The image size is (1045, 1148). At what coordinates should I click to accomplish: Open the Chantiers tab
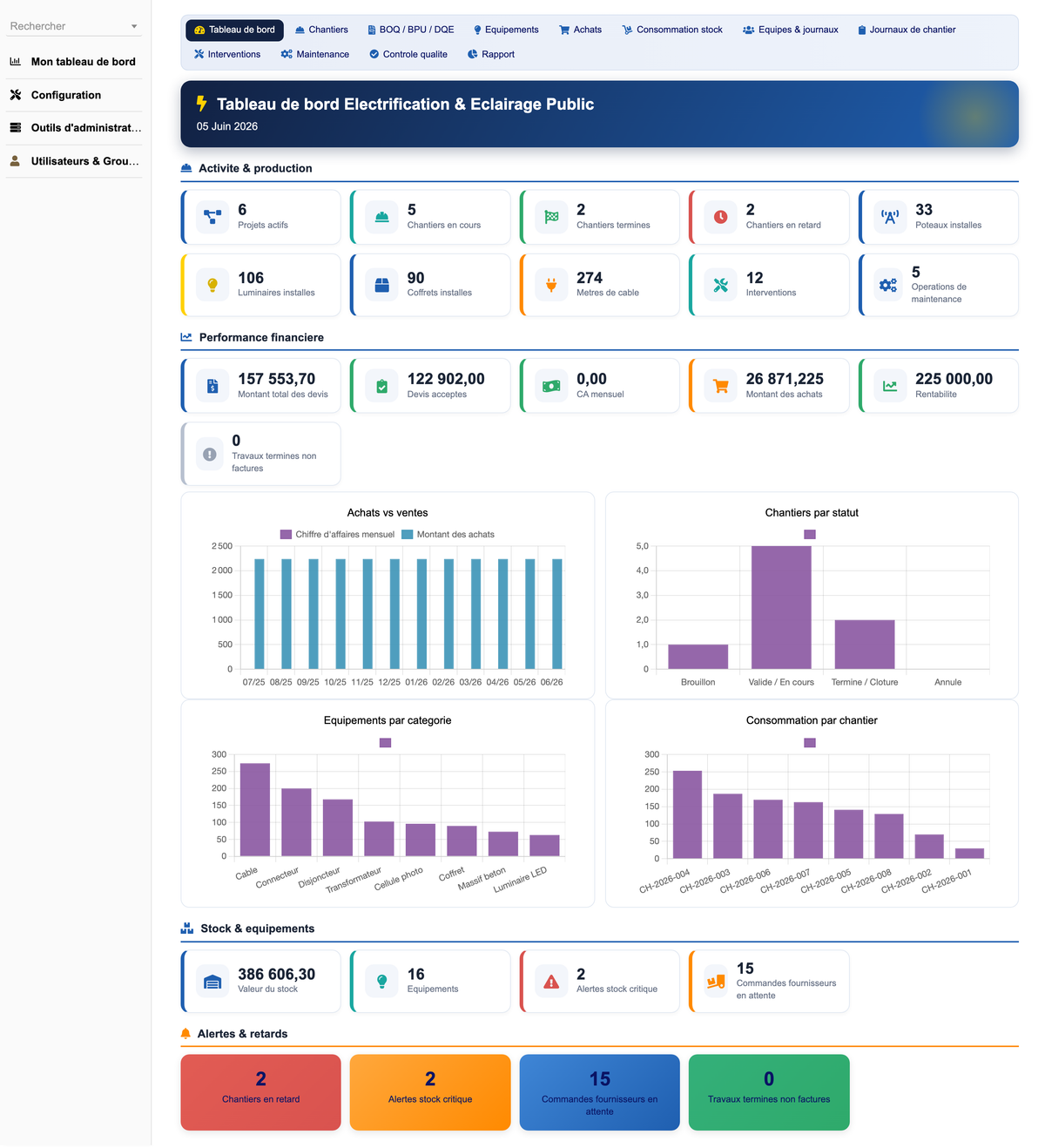[x=321, y=30]
